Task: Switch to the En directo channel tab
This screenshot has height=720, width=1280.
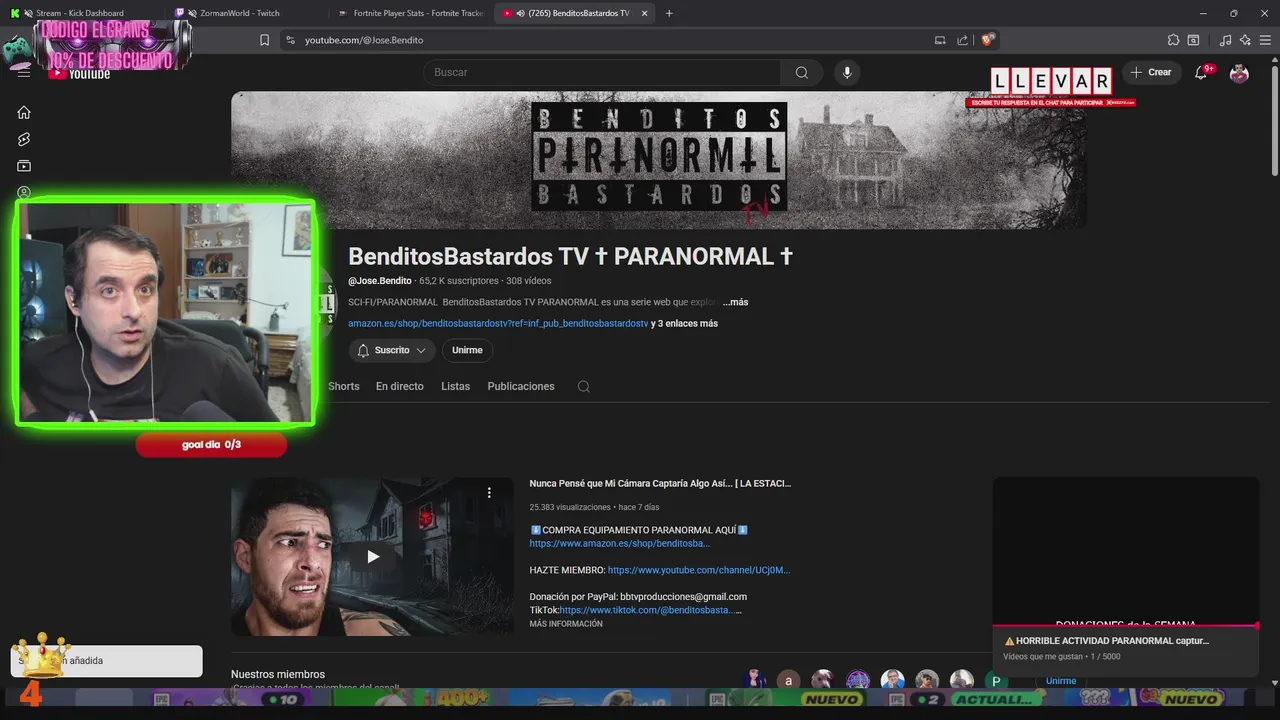Action: [400, 386]
